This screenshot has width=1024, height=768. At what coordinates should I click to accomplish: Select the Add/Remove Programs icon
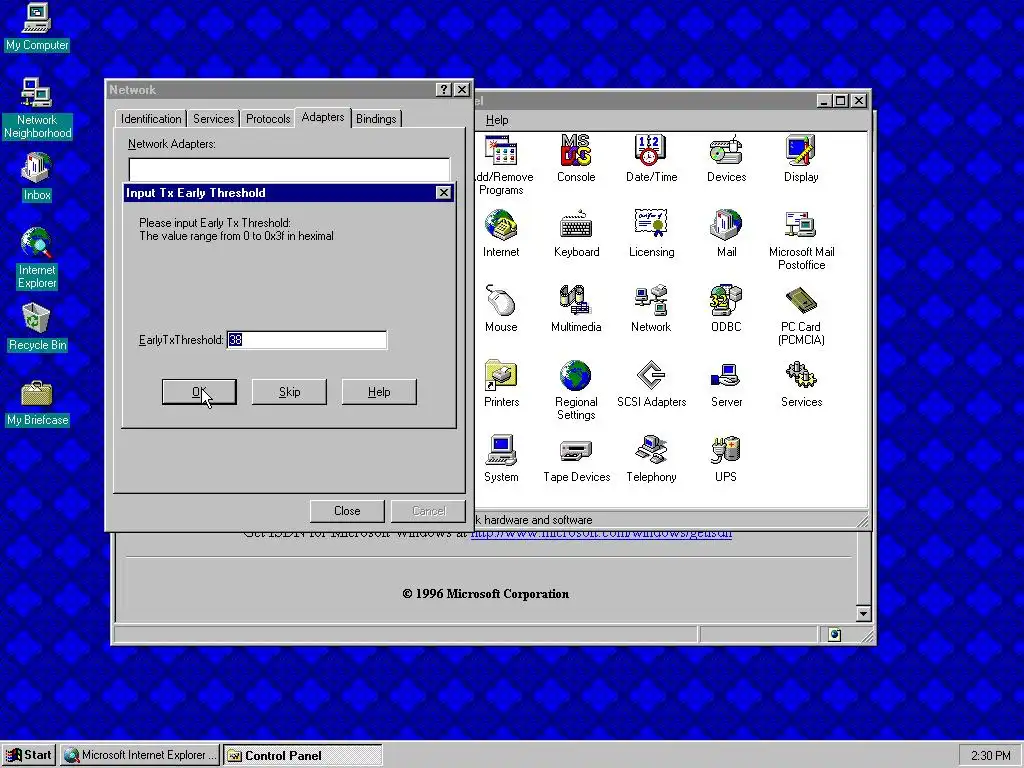point(501,165)
